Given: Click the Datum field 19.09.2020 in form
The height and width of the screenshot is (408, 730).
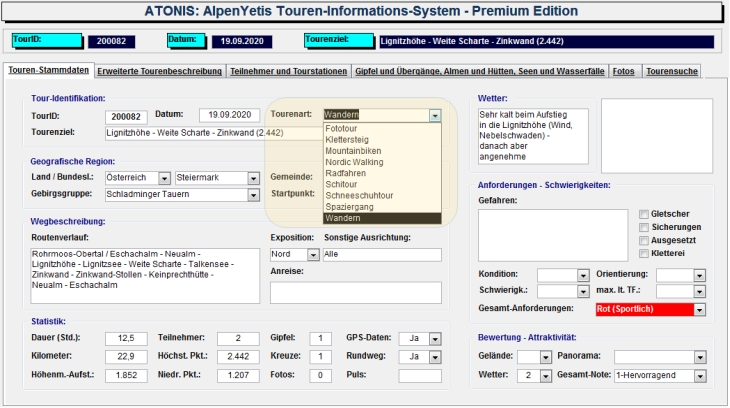Looking at the screenshot, I should (x=230, y=115).
